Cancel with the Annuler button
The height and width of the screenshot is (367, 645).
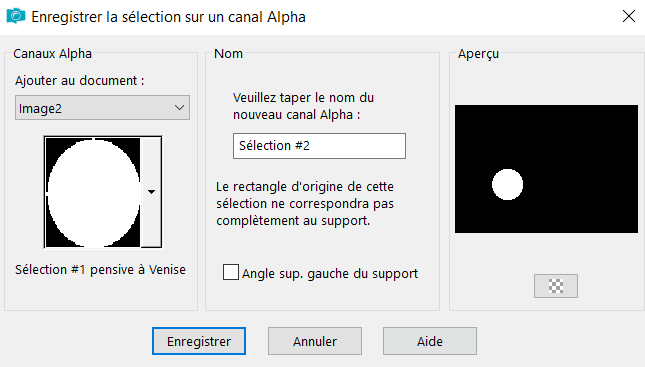tap(315, 341)
